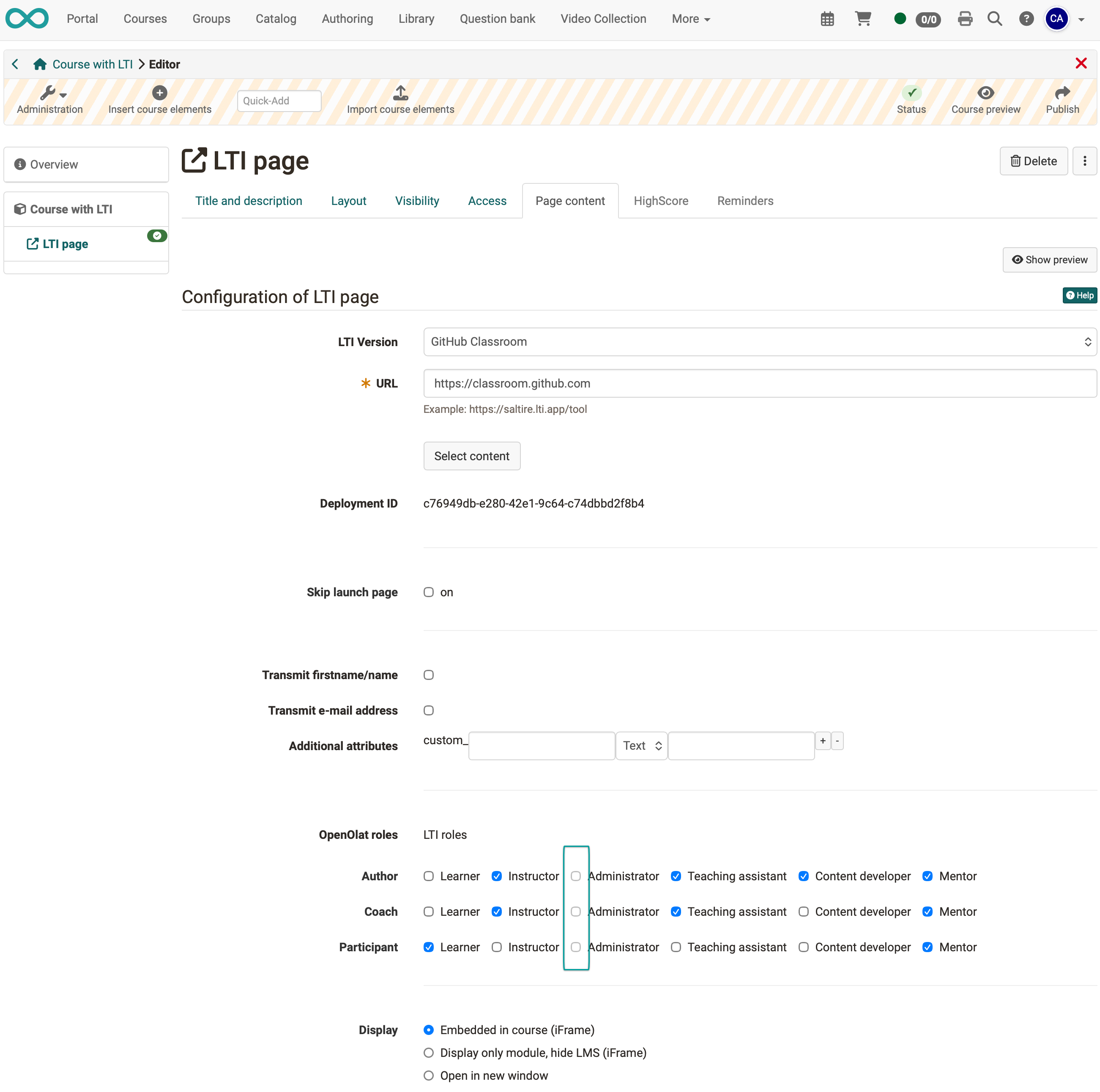Open the Course preview
Viewport: 1100px width, 1092px height.
point(986,100)
